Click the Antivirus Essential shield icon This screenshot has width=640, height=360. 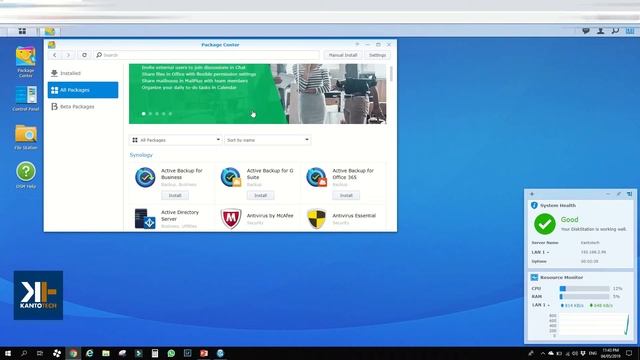pyautogui.click(x=316, y=219)
